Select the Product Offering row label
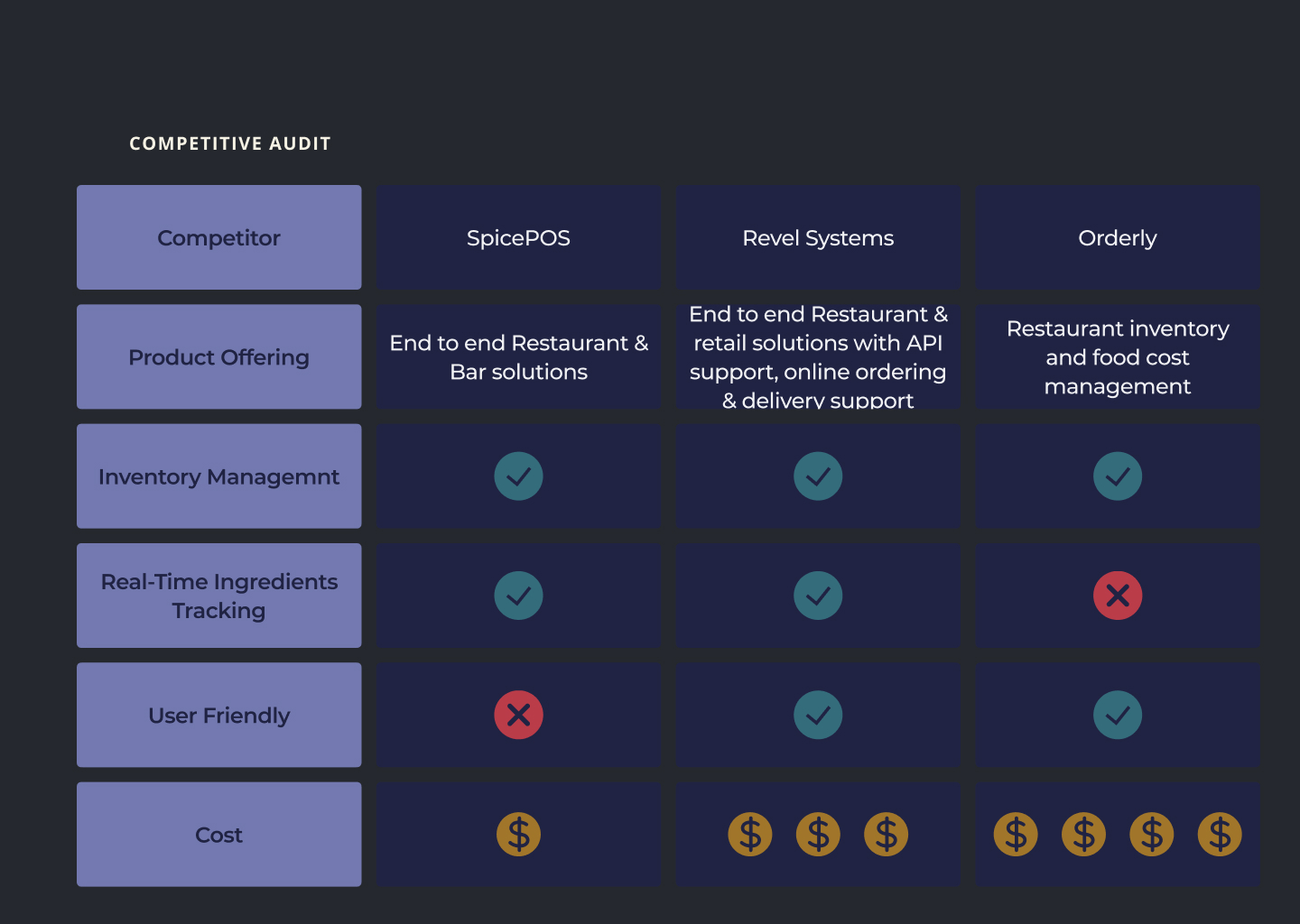Viewport: 1300px width, 924px height. (218, 357)
